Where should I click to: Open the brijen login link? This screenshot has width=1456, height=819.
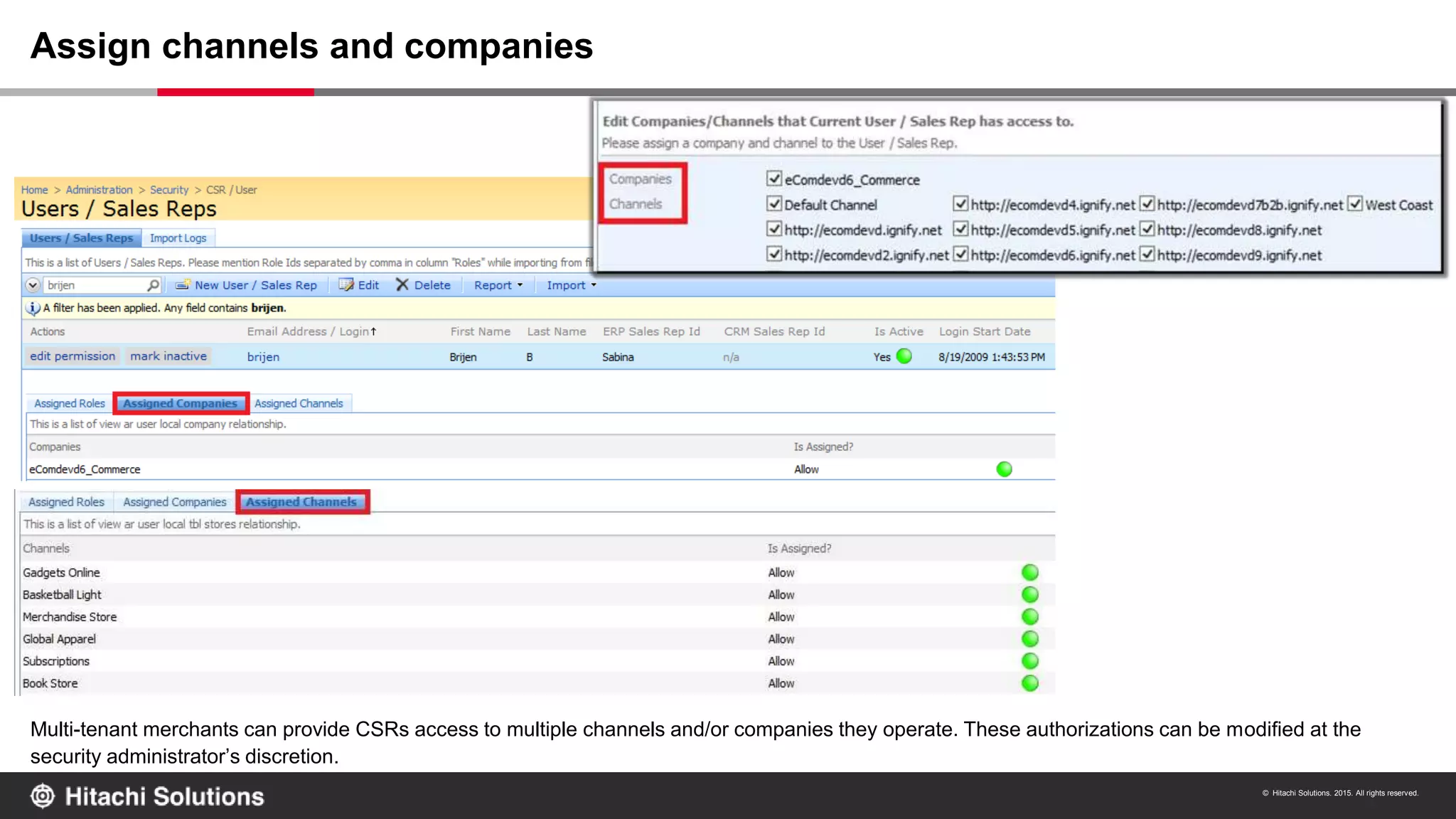[263, 357]
